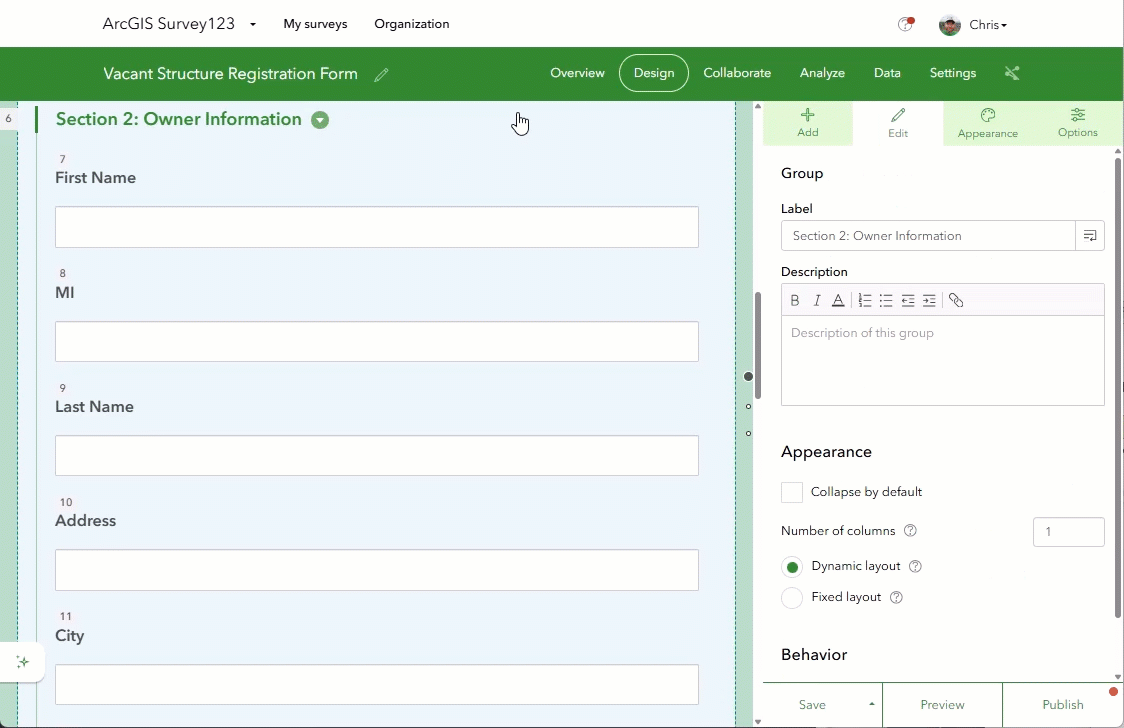
Task: Enable the Collapse by default checkbox
Action: [792, 492]
